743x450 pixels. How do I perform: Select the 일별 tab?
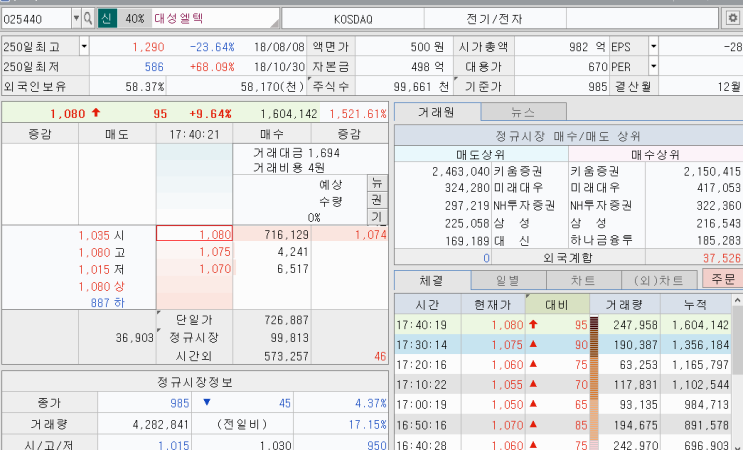(x=508, y=280)
